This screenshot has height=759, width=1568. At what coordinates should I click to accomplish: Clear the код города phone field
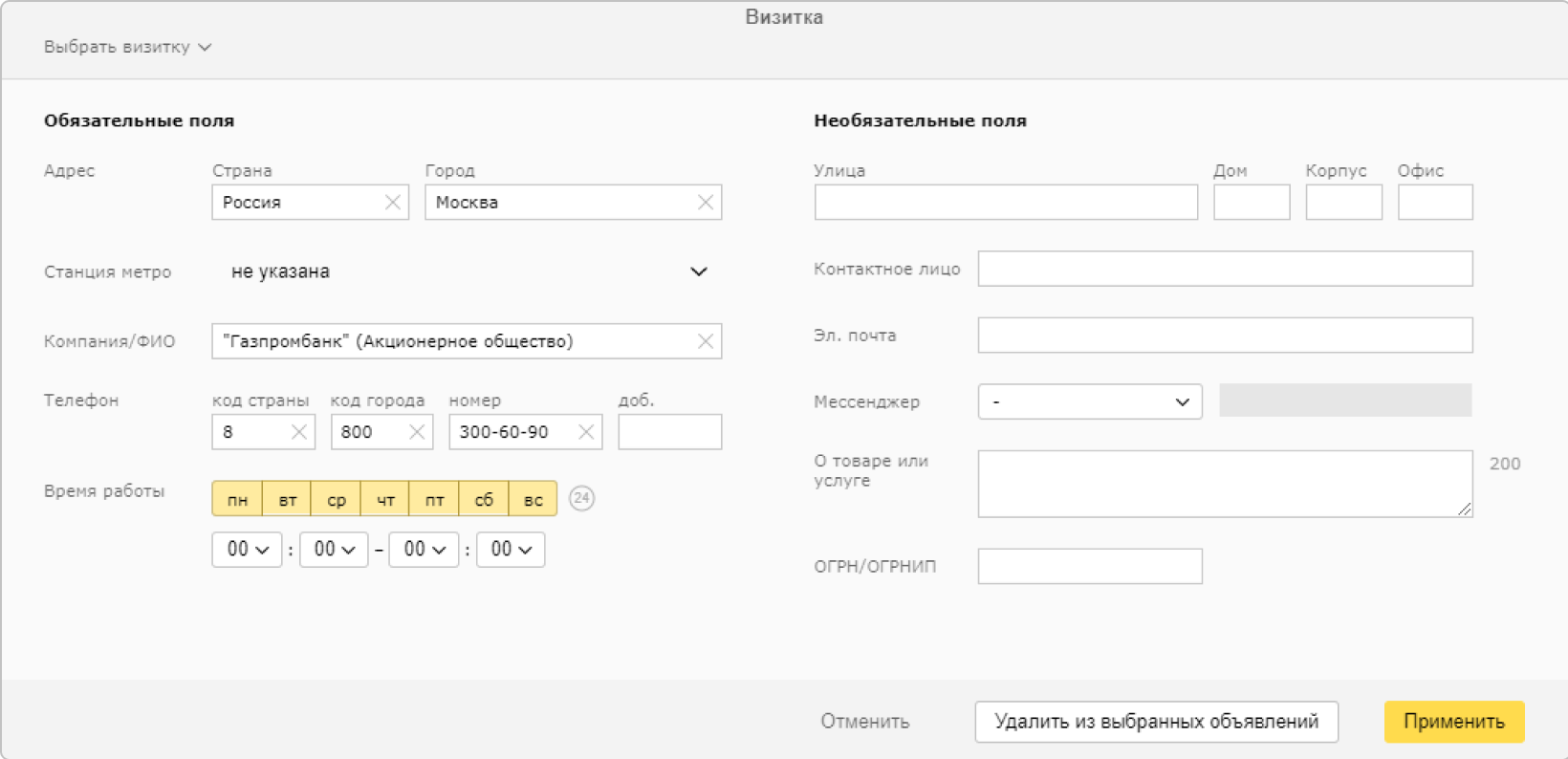(x=417, y=432)
